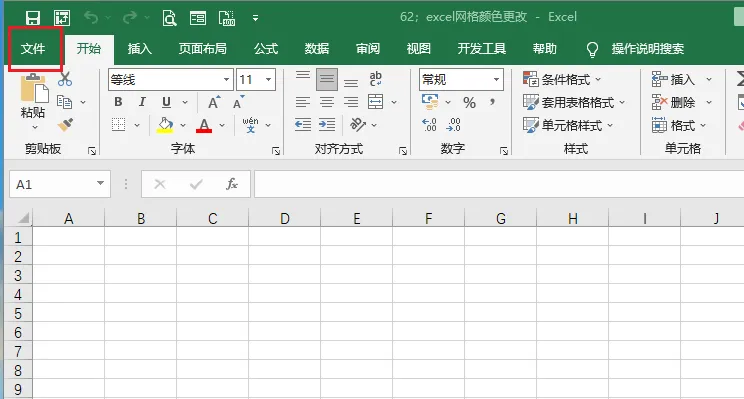
Task: Align text left
Action: 303,102
